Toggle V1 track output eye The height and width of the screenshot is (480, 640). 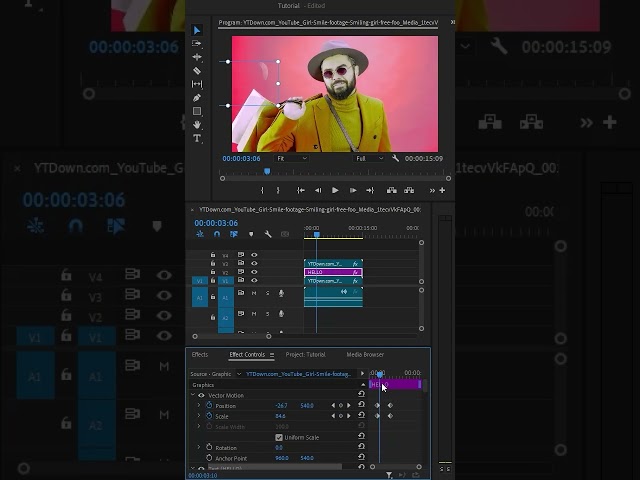coord(254,280)
